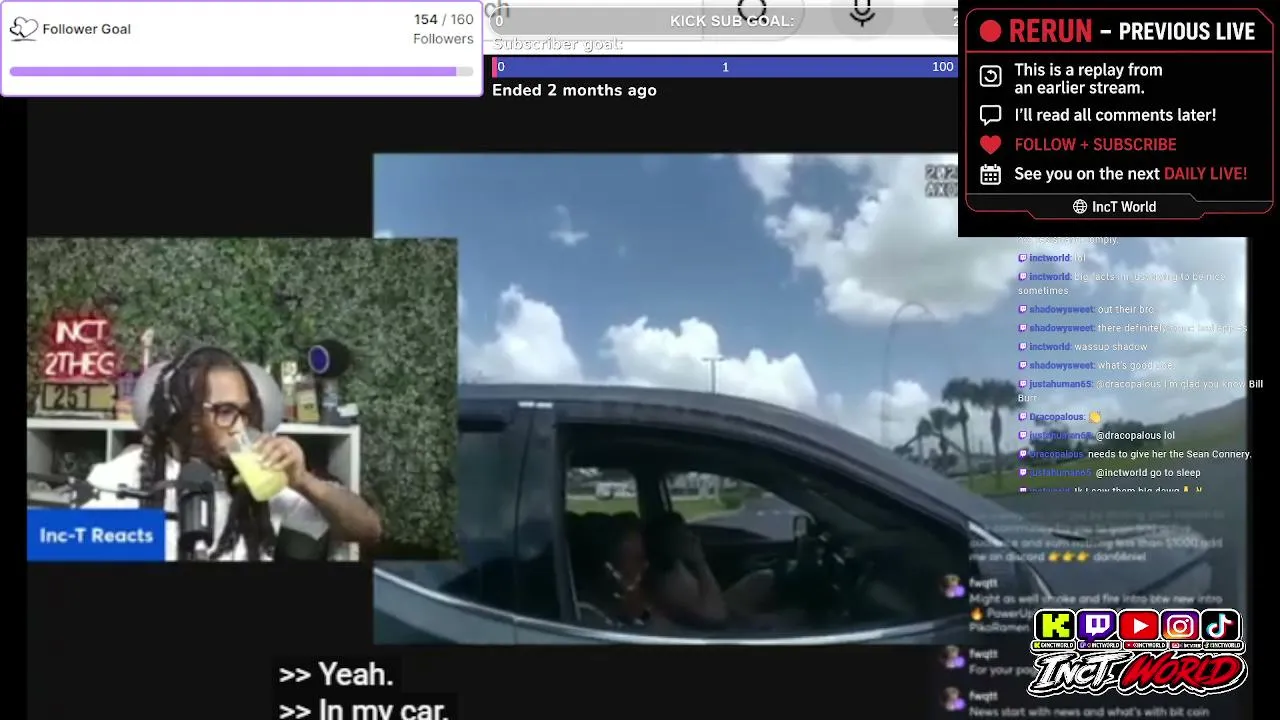This screenshot has height=720, width=1280.
Task: Click the 'KICK SUB GOAL:' label
Action: [732, 21]
